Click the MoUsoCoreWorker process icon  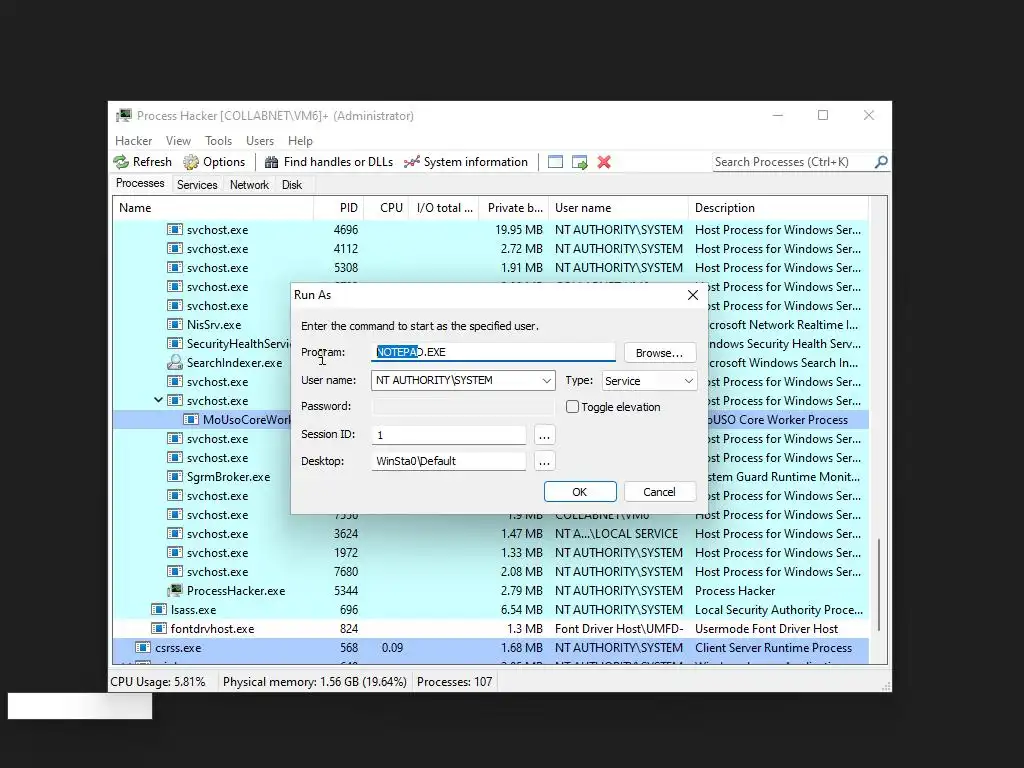pos(191,419)
